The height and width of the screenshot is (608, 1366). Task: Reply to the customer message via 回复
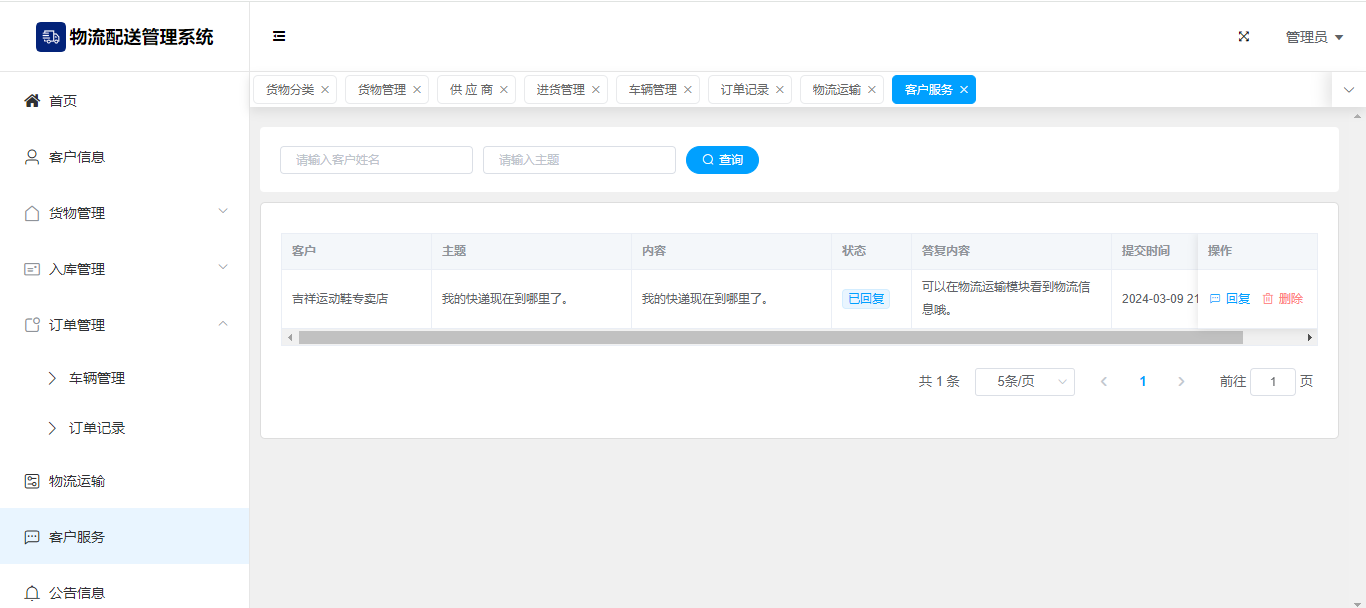coord(1230,298)
